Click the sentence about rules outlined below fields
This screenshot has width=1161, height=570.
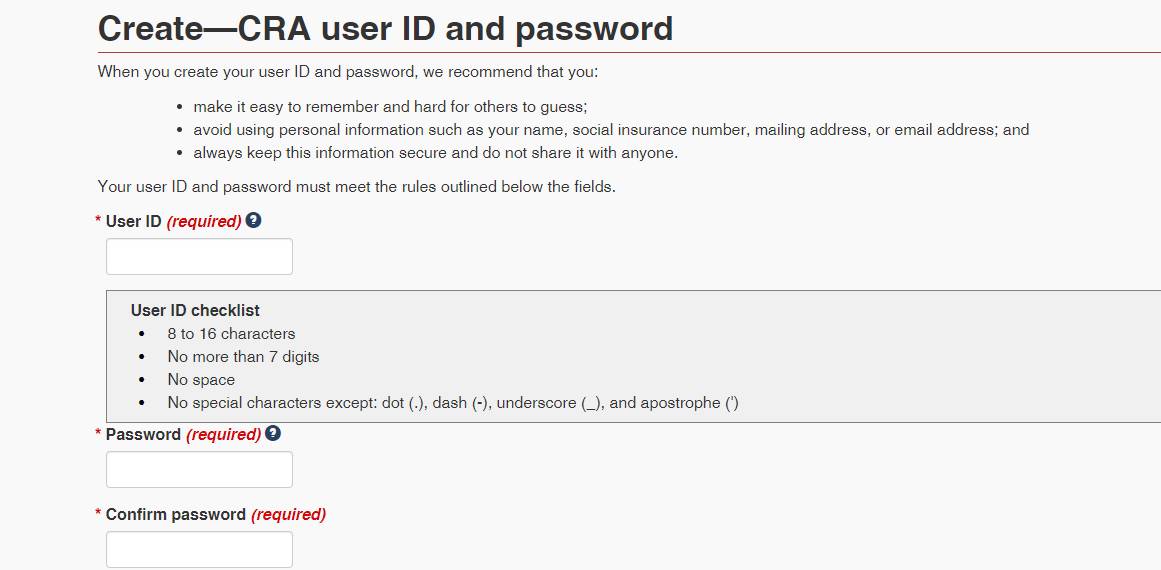pyautogui.click(x=356, y=187)
